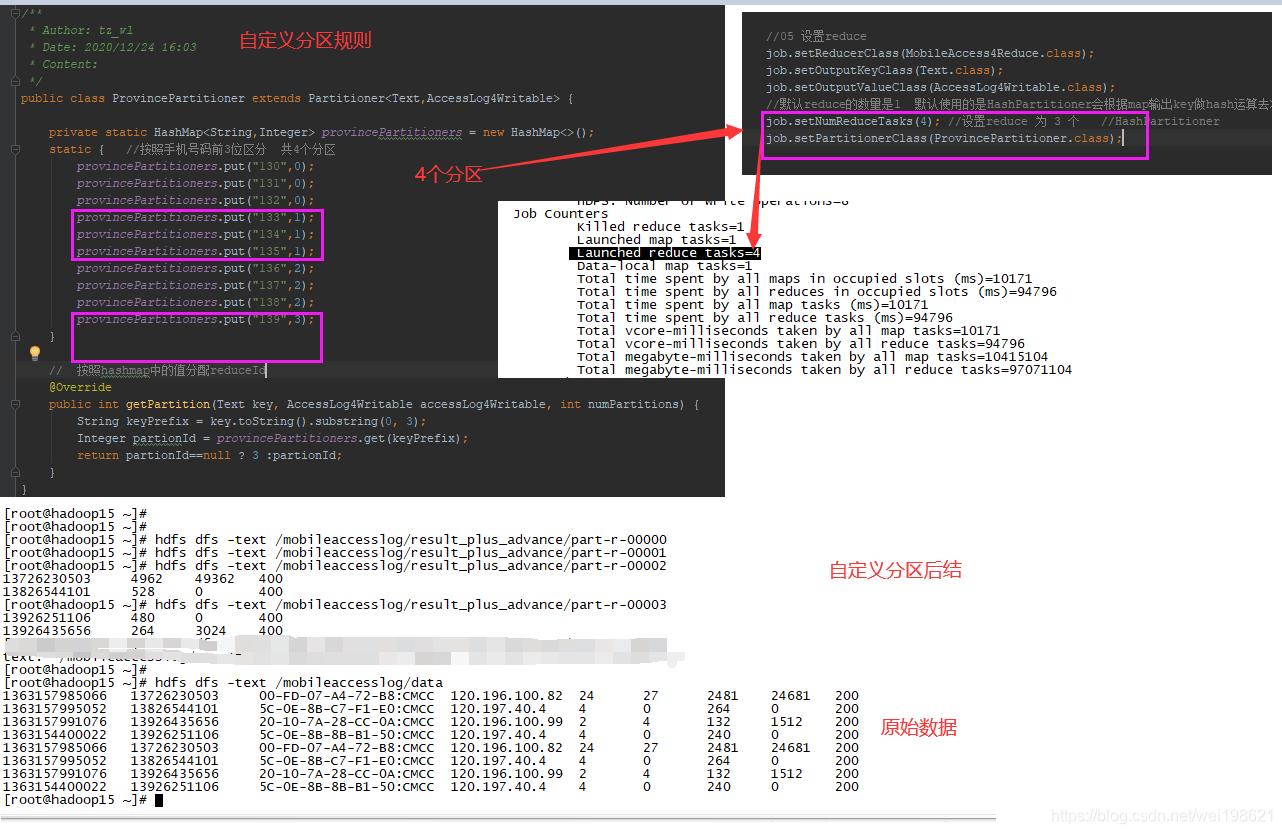This screenshot has width=1282, height=834.
Task: Click the 'Data-local map tasks=1' counter
Action: 664,266
